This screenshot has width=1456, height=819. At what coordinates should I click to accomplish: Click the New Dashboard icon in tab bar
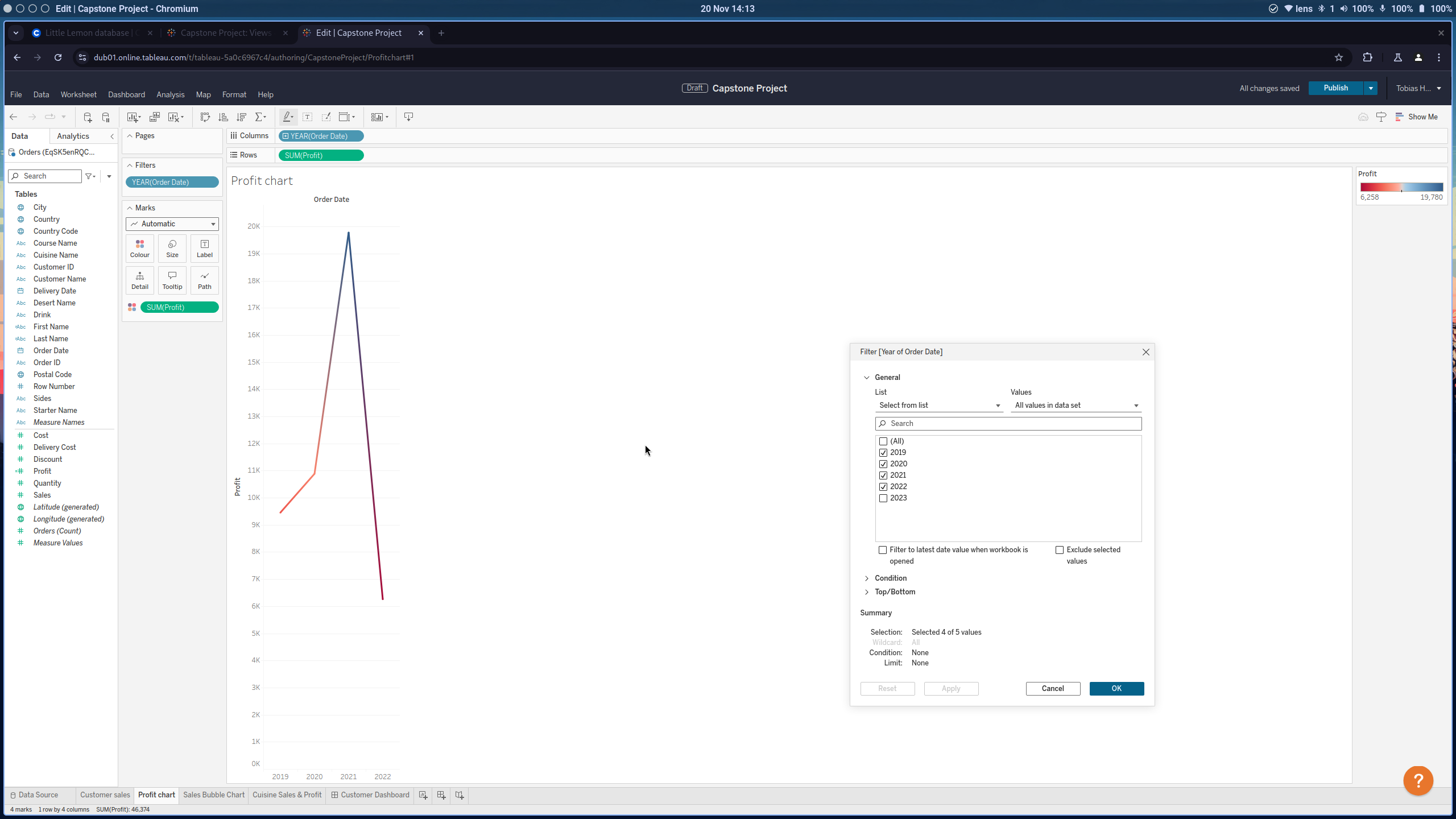pyautogui.click(x=441, y=795)
